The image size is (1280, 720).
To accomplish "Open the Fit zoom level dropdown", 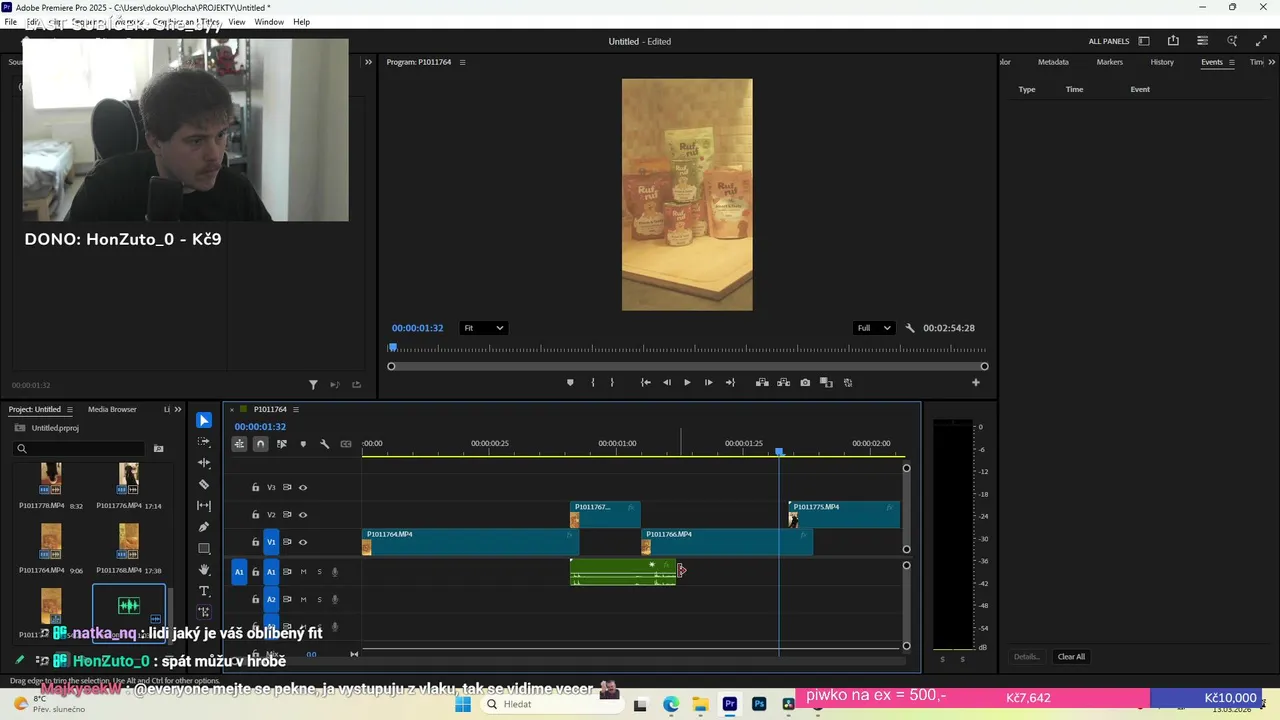I will pos(483,328).
